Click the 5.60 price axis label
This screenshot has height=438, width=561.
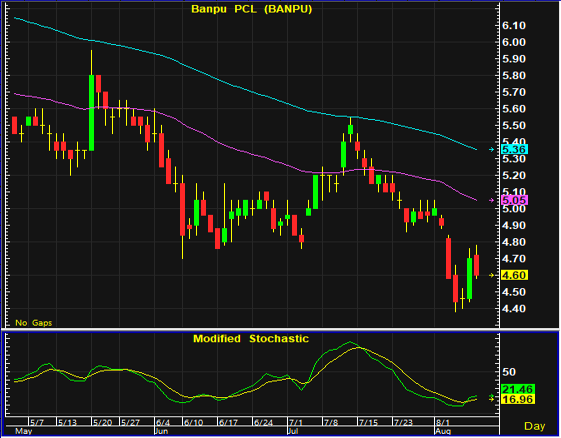(x=514, y=109)
